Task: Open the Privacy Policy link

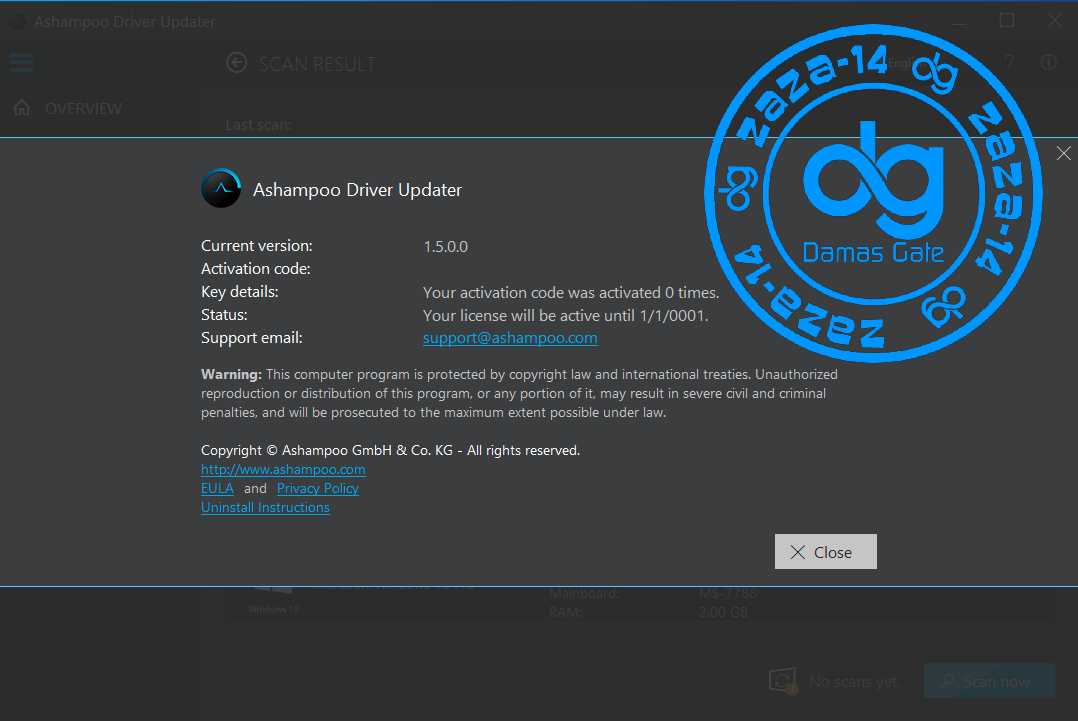Action: (318, 488)
